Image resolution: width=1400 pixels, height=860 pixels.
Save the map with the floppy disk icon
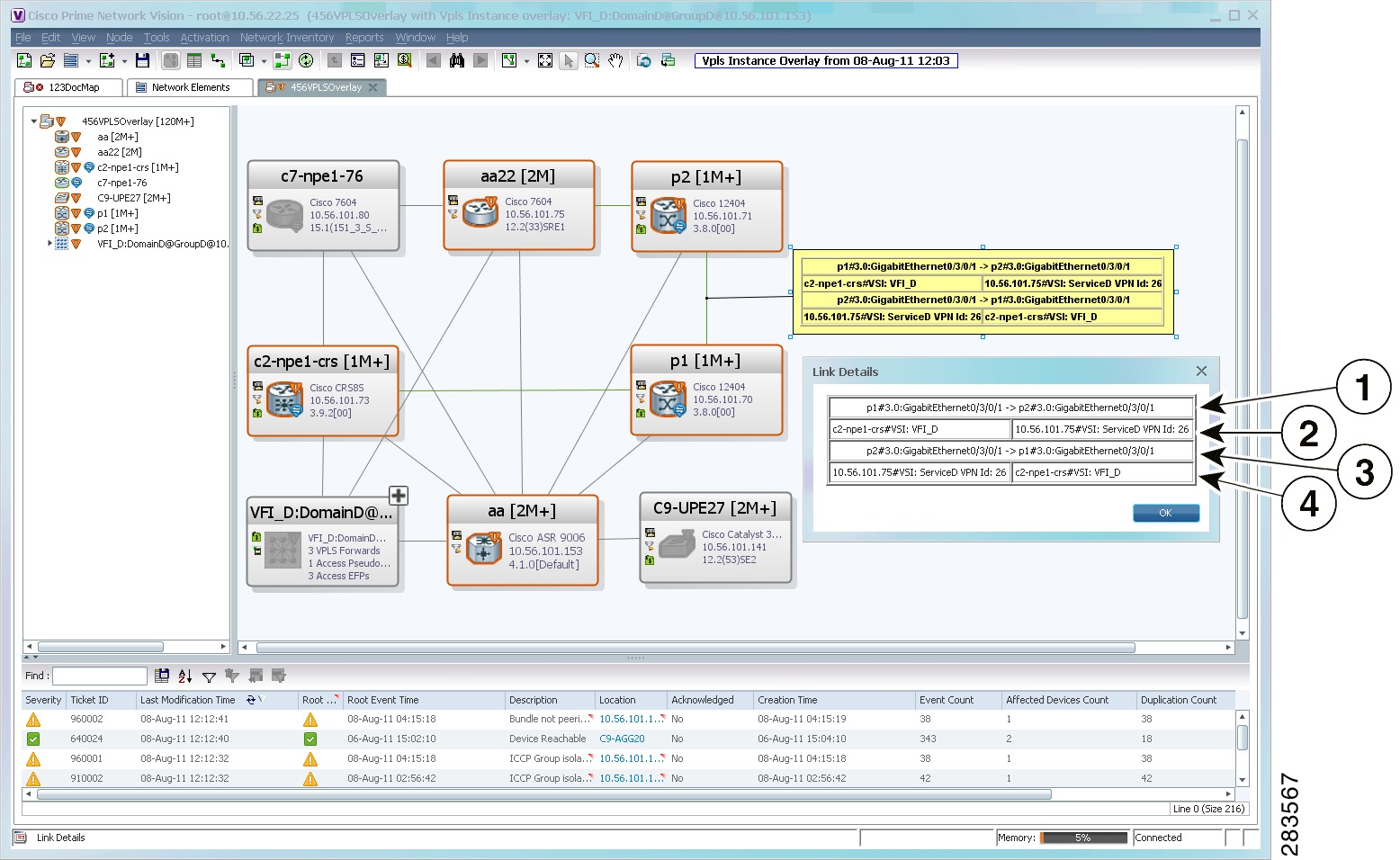point(142,60)
